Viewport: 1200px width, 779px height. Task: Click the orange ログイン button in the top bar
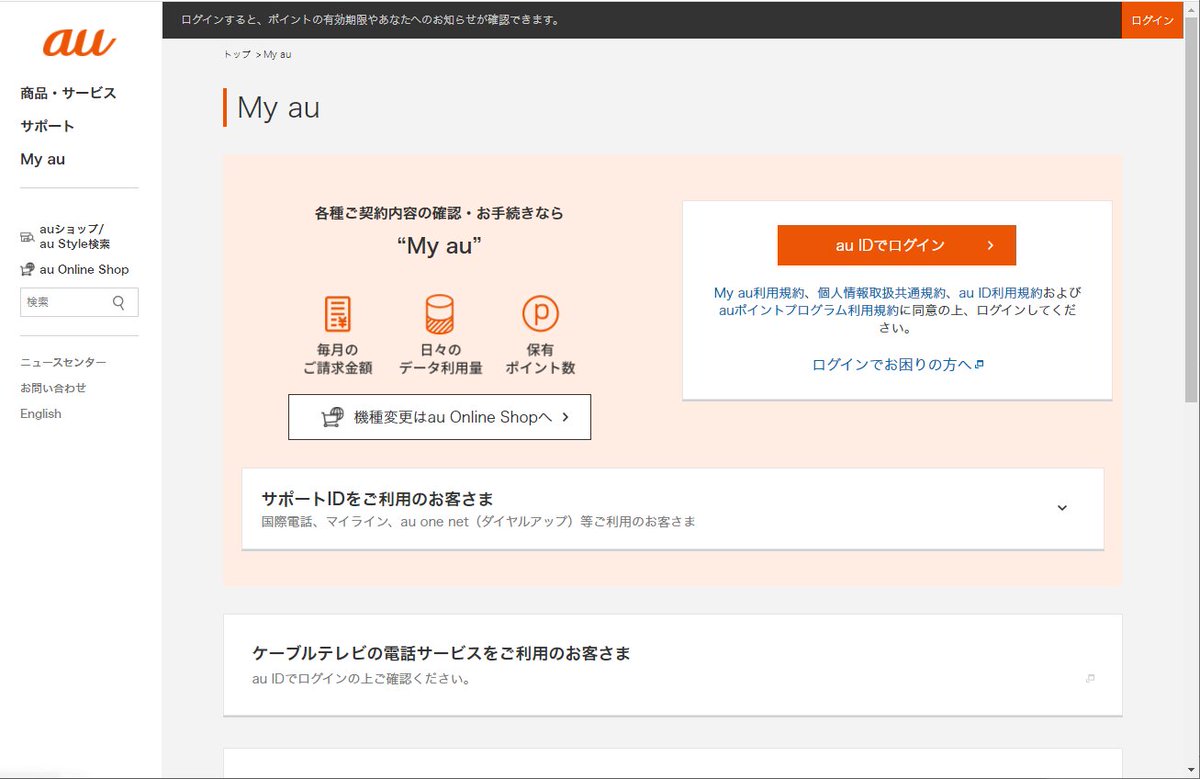point(1152,20)
